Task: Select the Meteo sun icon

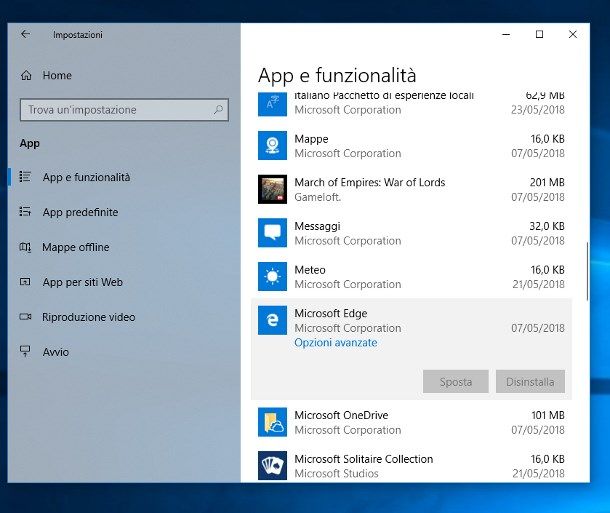Action: (272, 277)
